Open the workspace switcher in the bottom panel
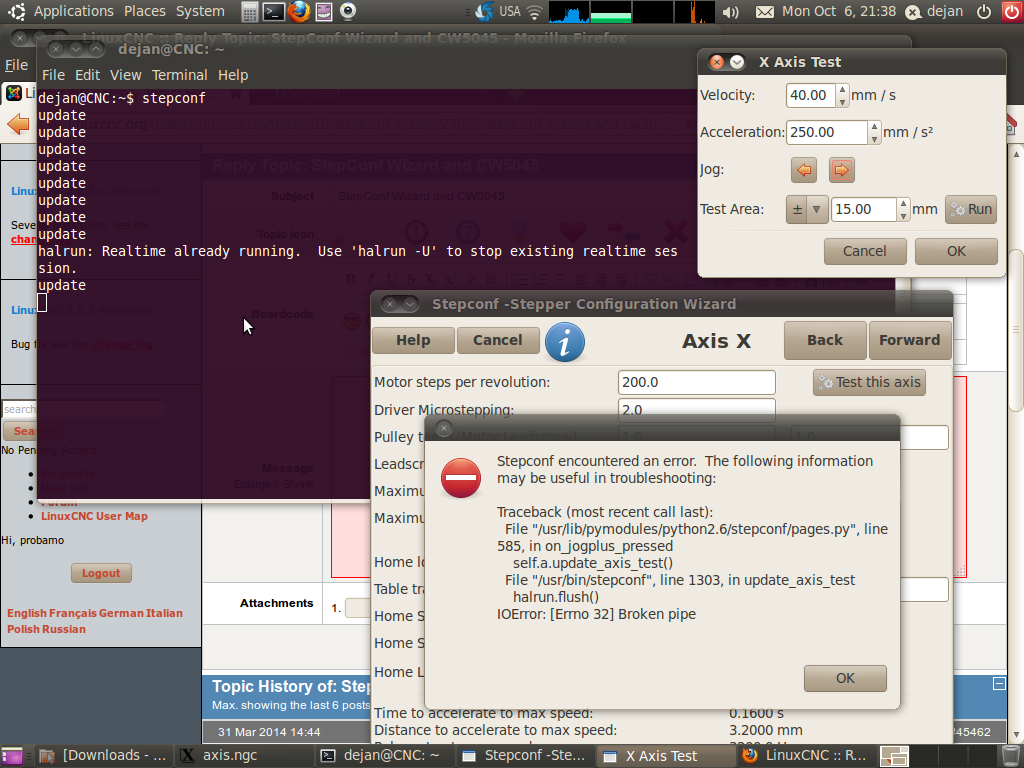The height and width of the screenshot is (768, 1024). (x=894, y=756)
